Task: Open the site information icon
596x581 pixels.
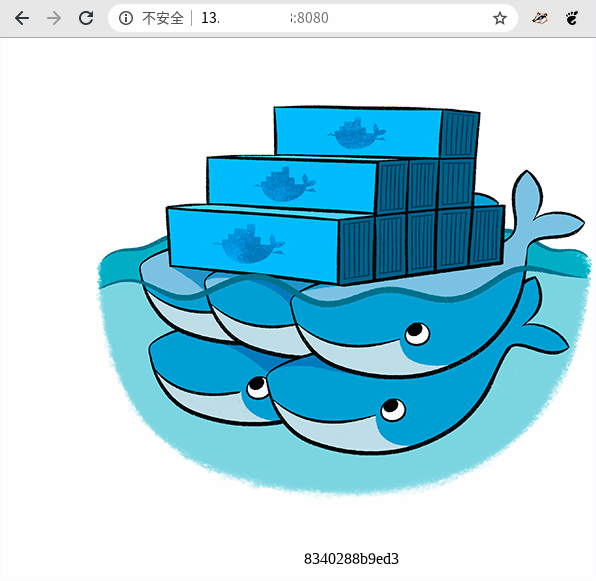Action: (126, 18)
